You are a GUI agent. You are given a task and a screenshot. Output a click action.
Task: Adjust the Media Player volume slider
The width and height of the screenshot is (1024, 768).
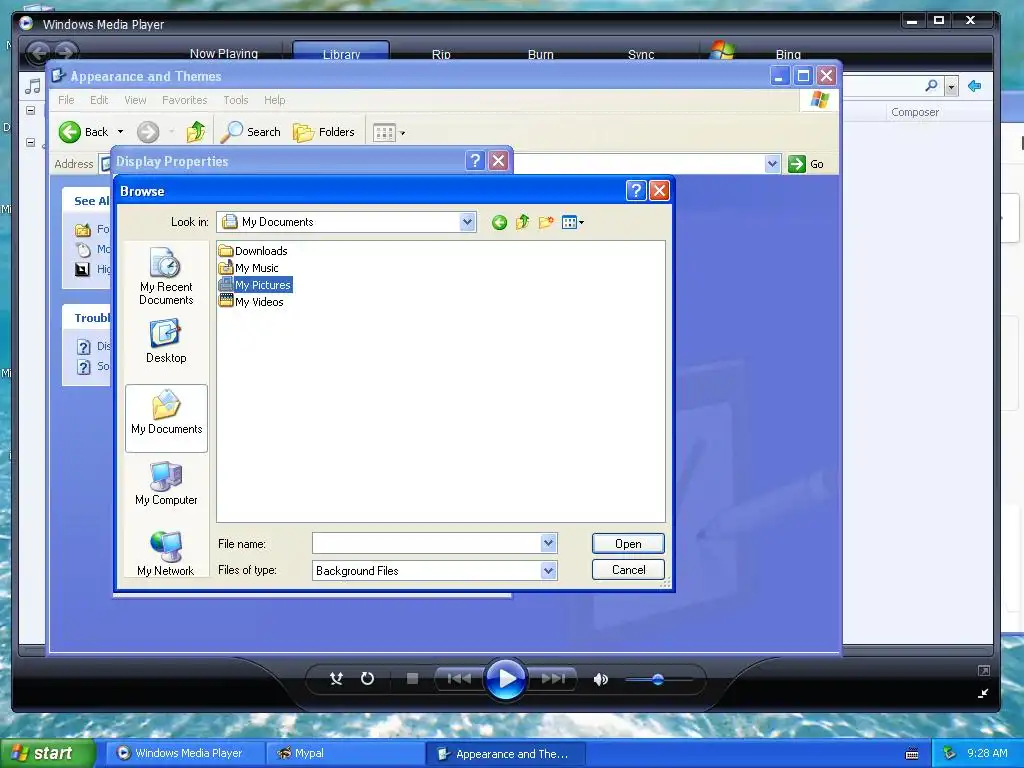(x=658, y=680)
